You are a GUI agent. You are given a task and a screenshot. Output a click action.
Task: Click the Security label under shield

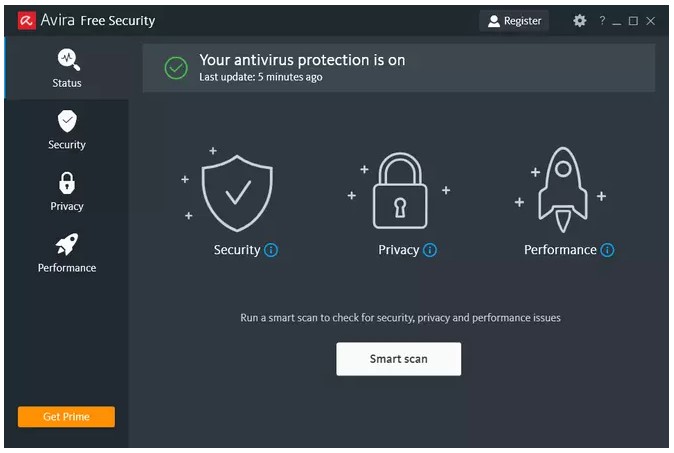[237, 250]
